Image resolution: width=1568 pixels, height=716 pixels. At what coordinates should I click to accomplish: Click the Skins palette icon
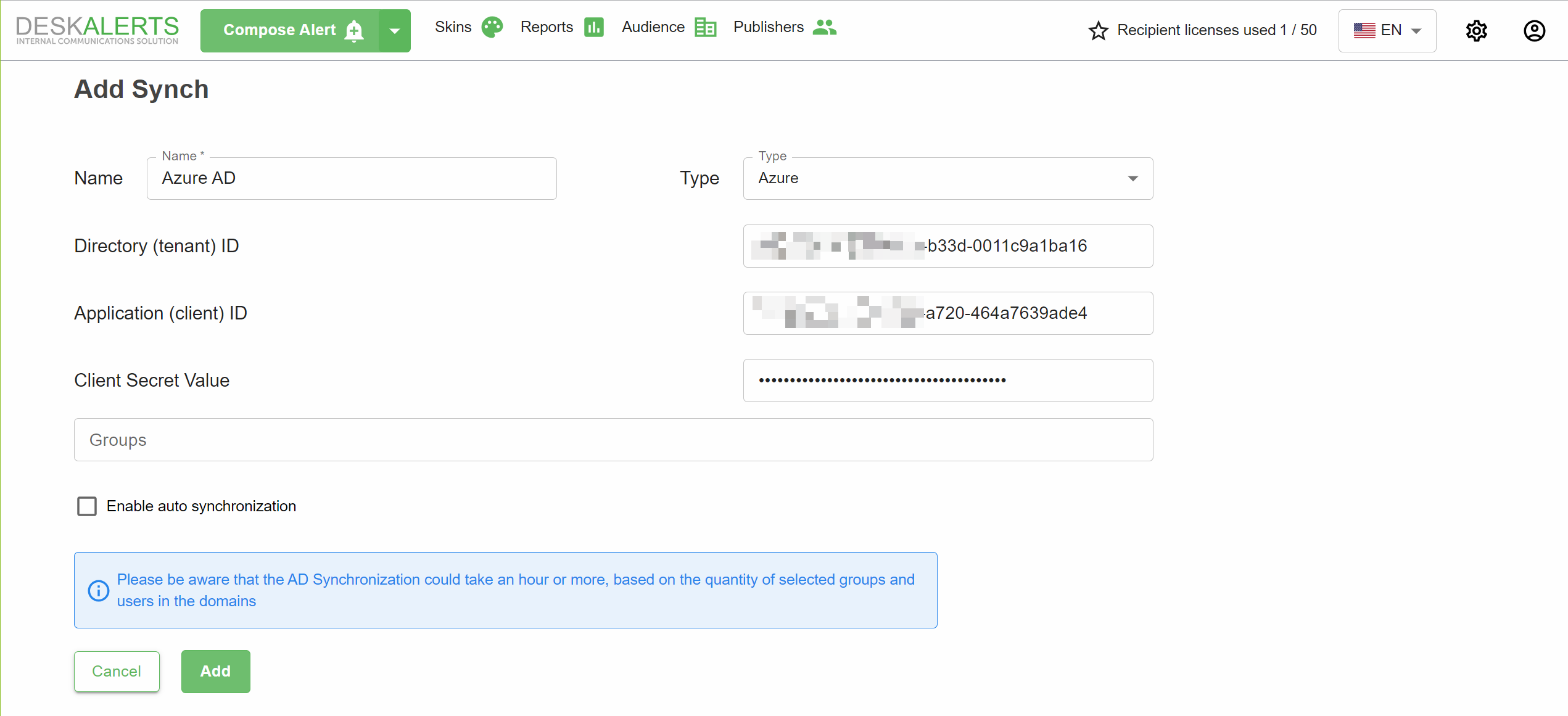492,28
